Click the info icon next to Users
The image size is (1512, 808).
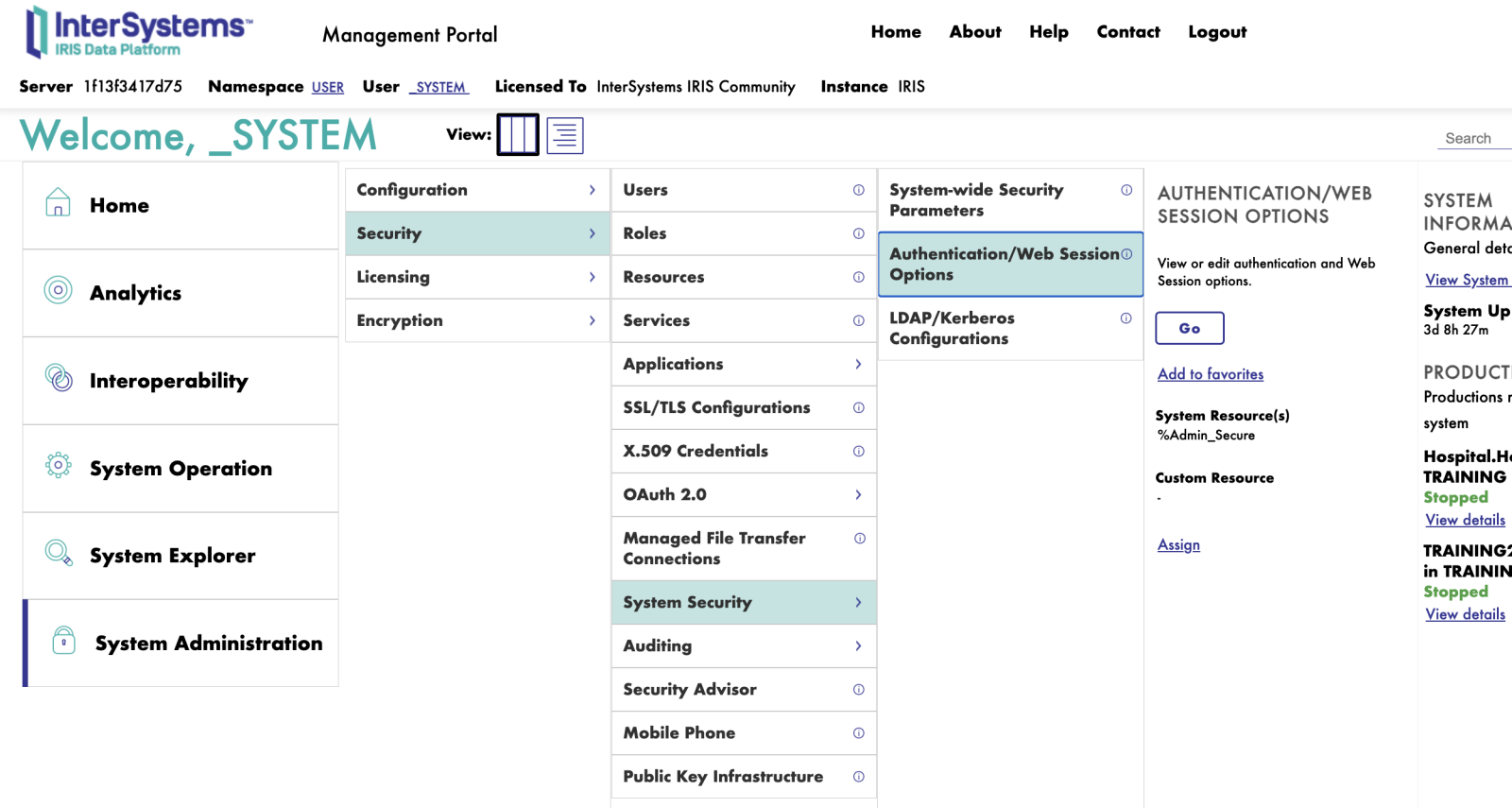click(x=858, y=190)
